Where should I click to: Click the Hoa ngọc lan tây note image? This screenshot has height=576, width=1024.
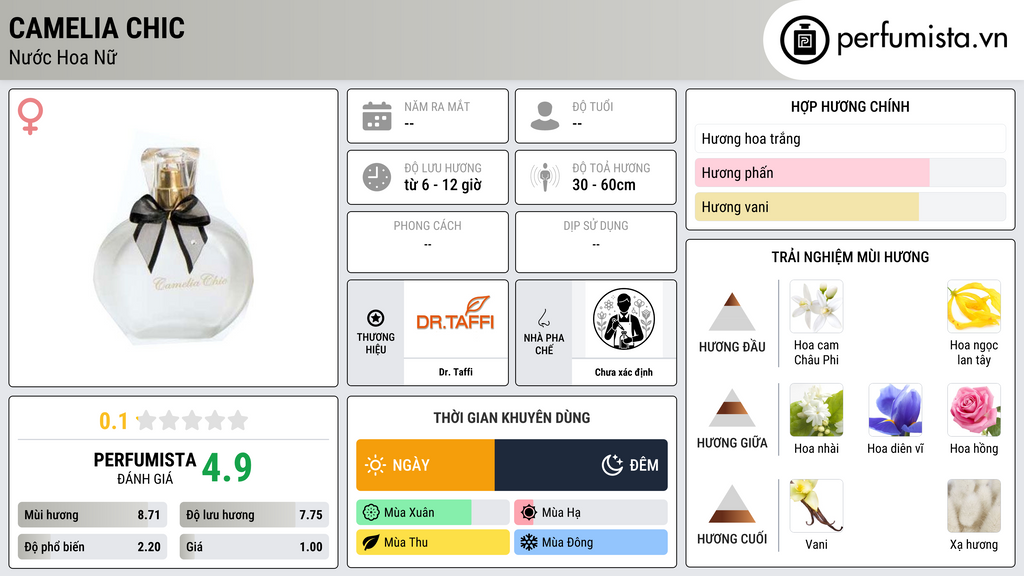tap(974, 307)
